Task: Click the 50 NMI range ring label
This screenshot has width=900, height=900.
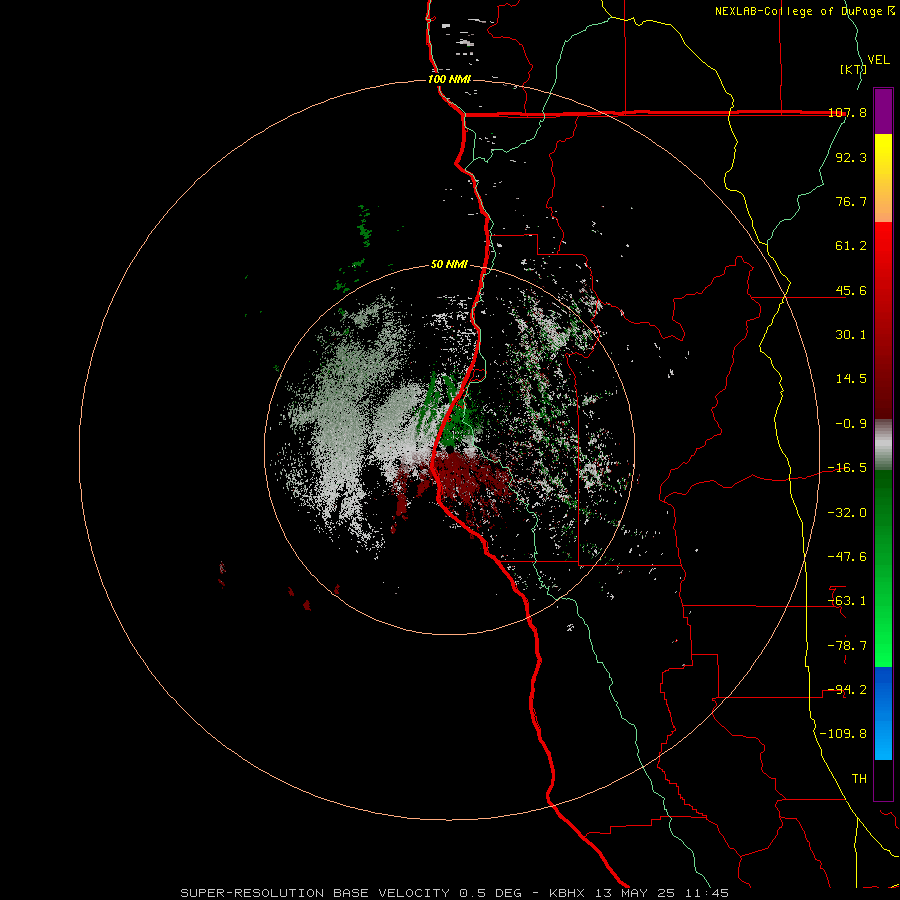Action: click(x=449, y=264)
